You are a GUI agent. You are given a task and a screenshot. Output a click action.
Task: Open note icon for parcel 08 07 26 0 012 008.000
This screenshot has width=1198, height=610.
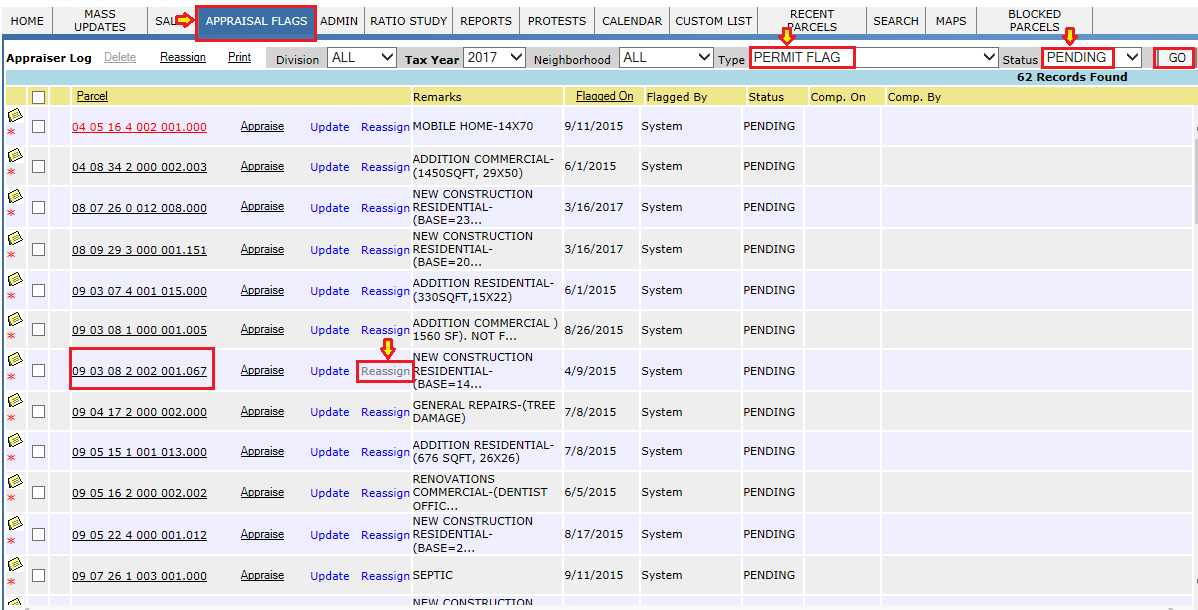point(14,197)
